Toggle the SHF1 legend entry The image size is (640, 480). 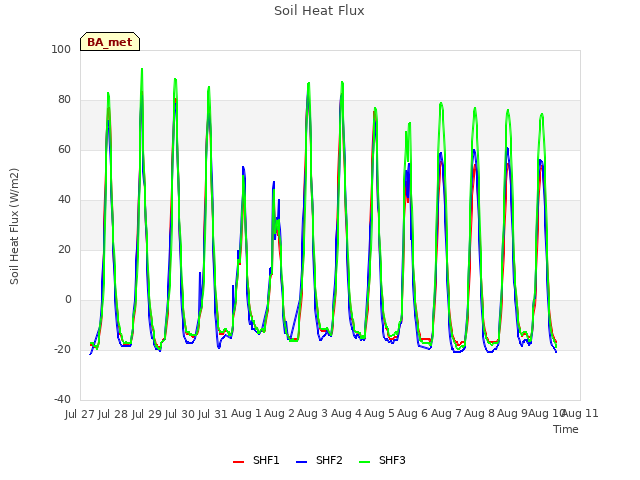pyautogui.click(x=256, y=461)
